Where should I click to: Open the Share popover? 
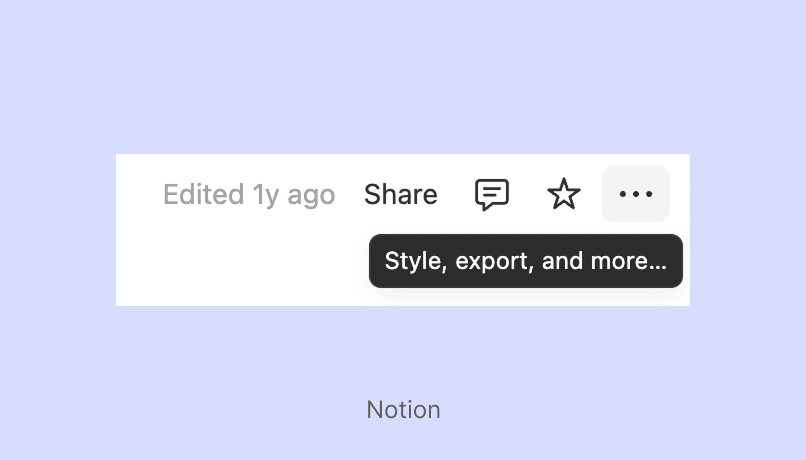400,194
